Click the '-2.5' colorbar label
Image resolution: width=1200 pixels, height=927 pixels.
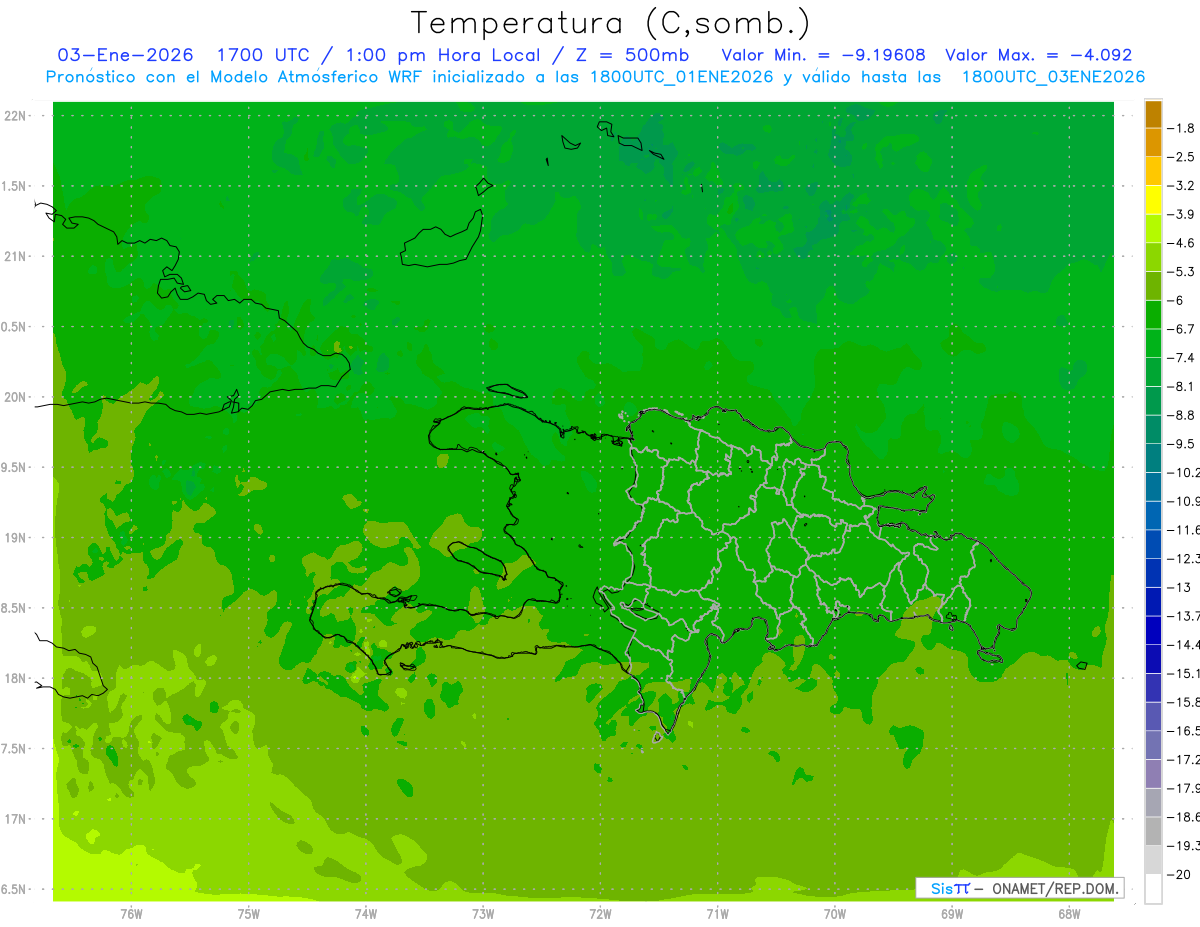point(1182,157)
